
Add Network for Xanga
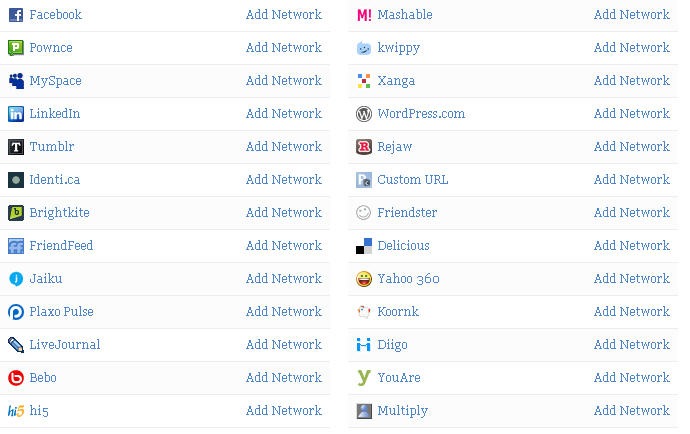click(x=632, y=81)
